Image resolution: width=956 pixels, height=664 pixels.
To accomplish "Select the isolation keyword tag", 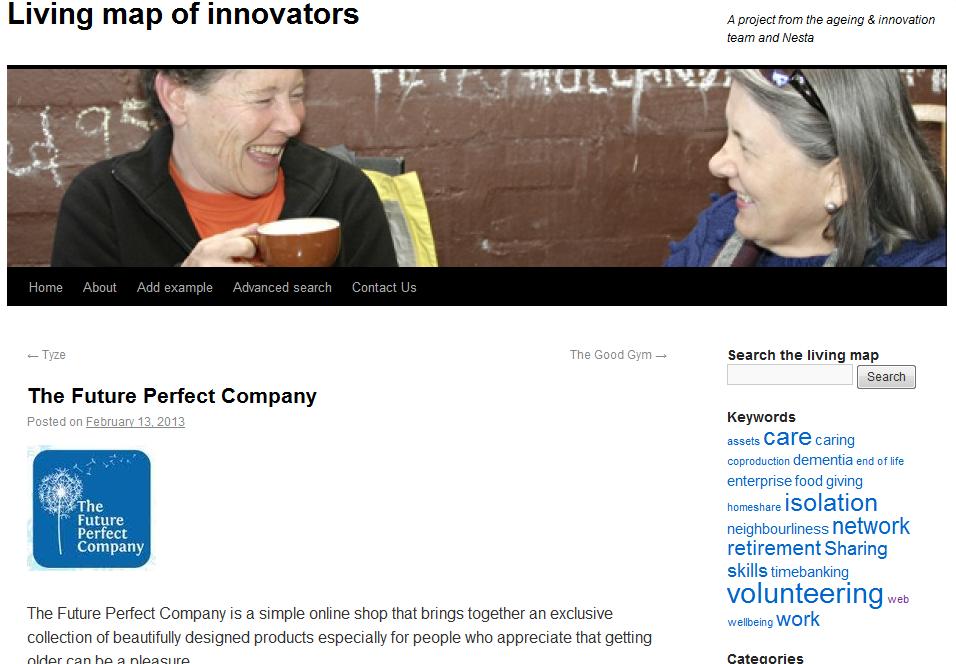I will click(x=830, y=503).
